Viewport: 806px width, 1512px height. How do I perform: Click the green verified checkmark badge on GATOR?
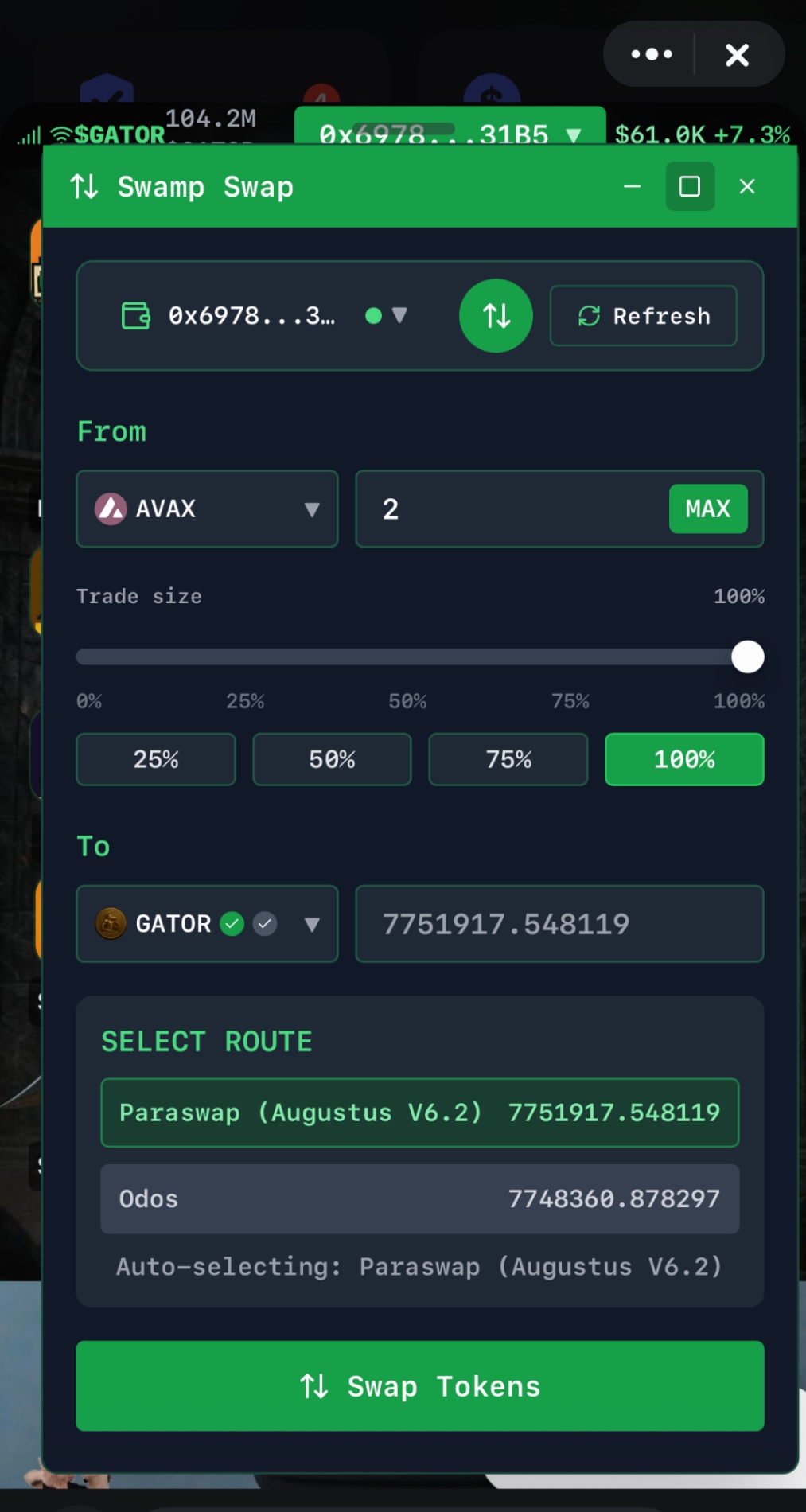232,924
